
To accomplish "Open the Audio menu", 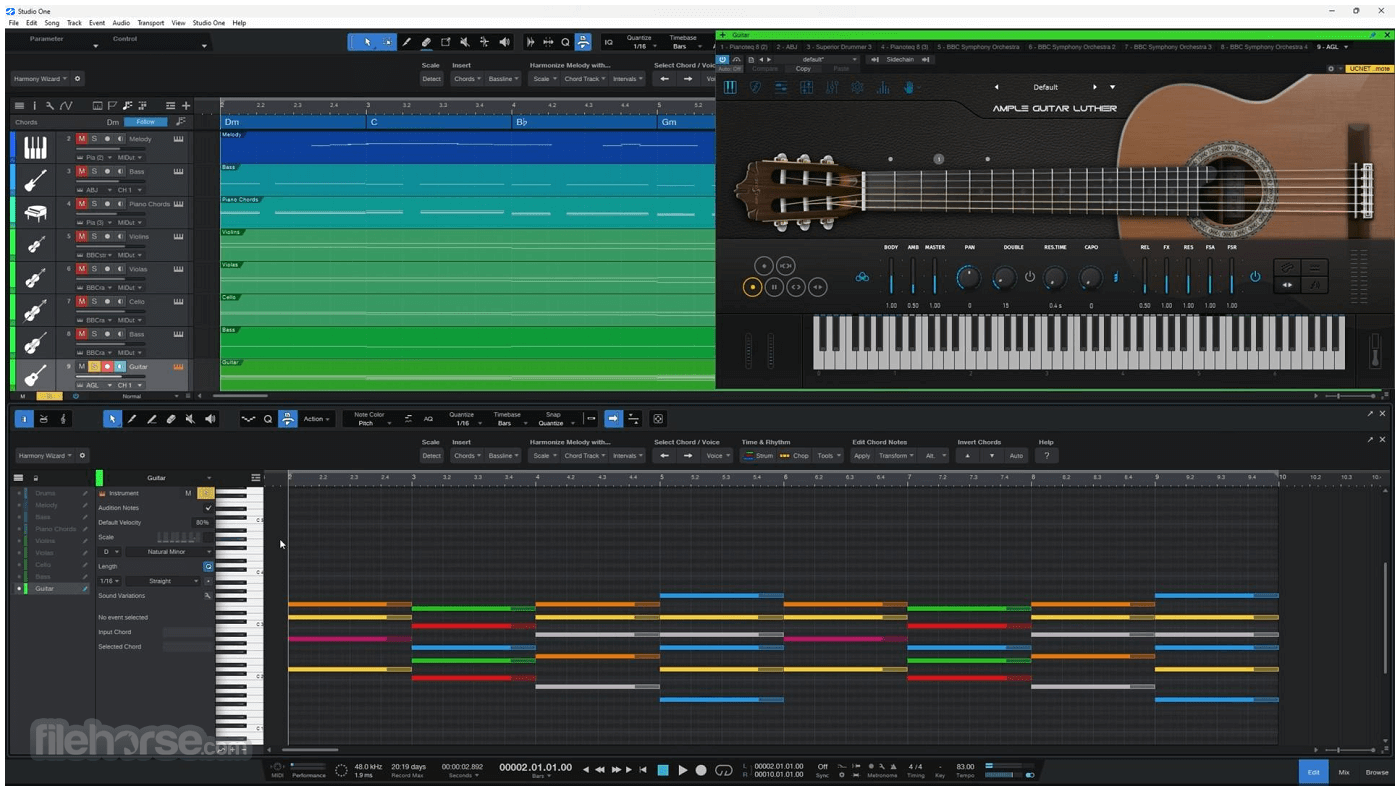I will 121,23.
